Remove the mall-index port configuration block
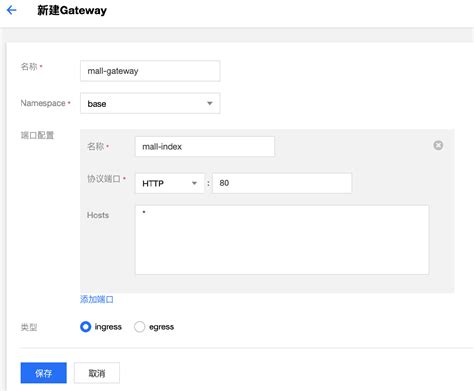This screenshot has height=391, width=474. [x=438, y=145]
